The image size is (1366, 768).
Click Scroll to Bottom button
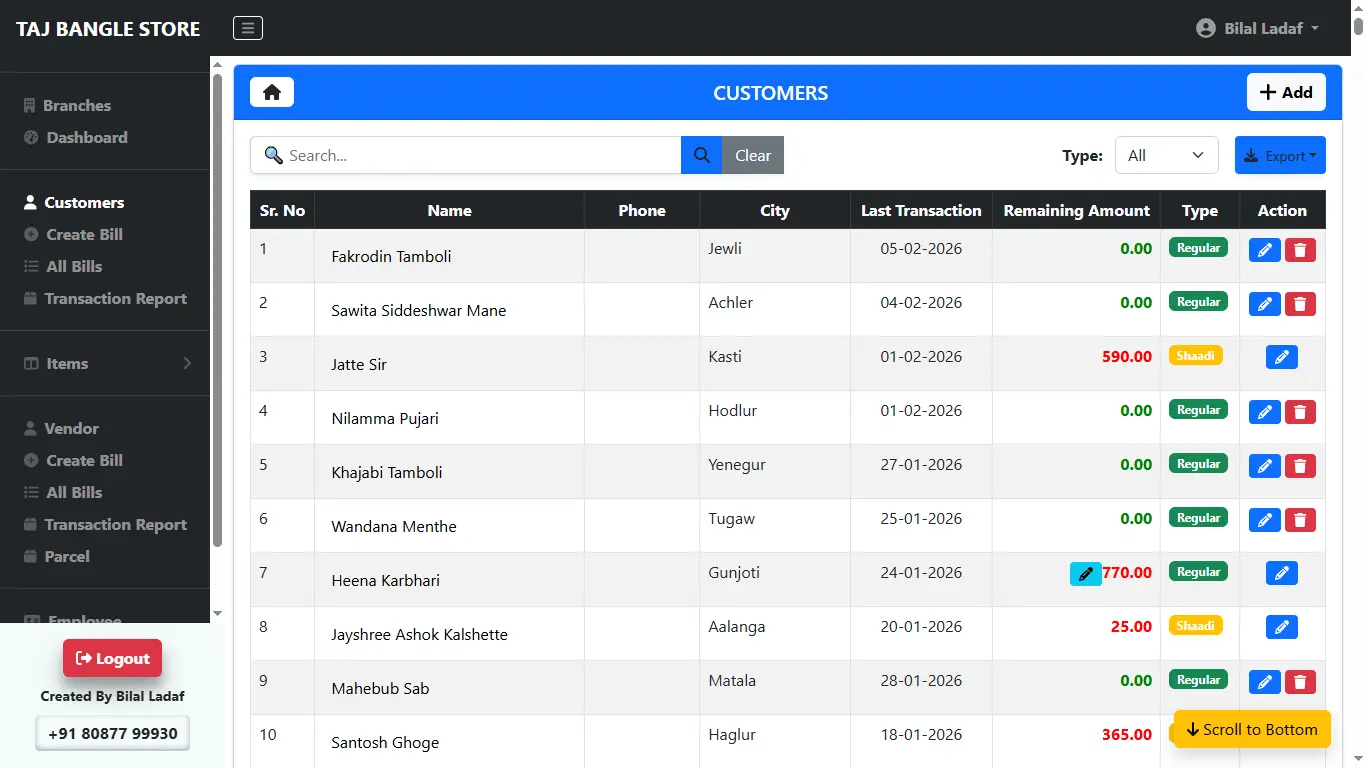coord(1252,729)
